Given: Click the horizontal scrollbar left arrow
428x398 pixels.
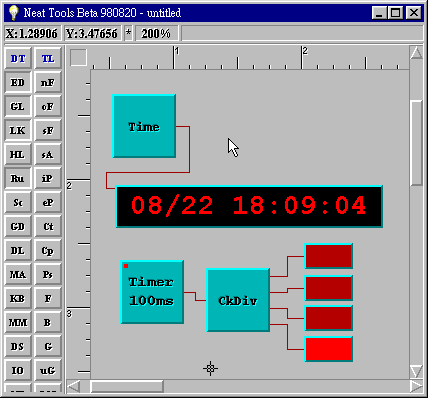Looking at the screenshot, I should (73, 386).
